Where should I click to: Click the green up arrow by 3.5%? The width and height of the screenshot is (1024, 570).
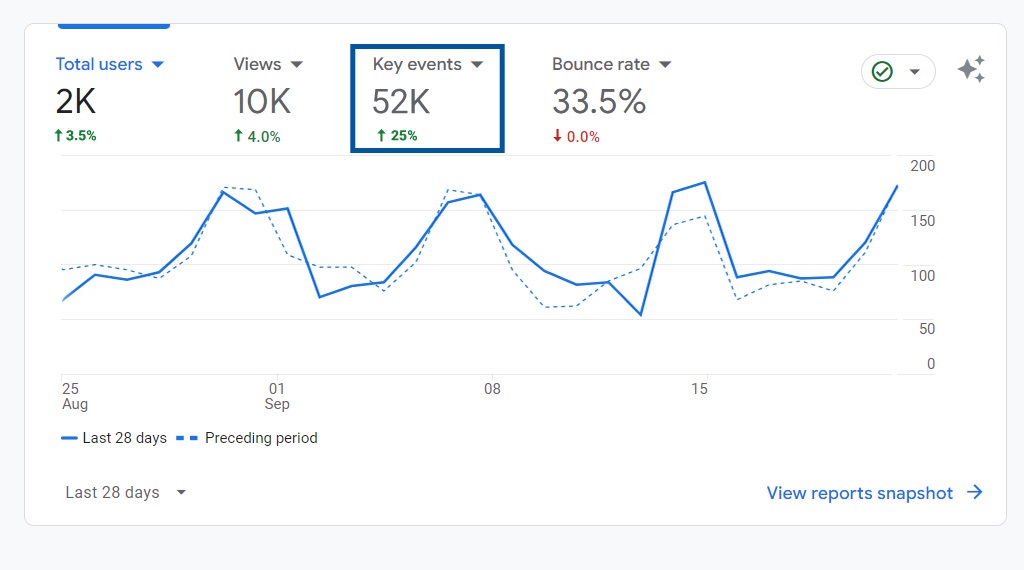pos(59,136)
